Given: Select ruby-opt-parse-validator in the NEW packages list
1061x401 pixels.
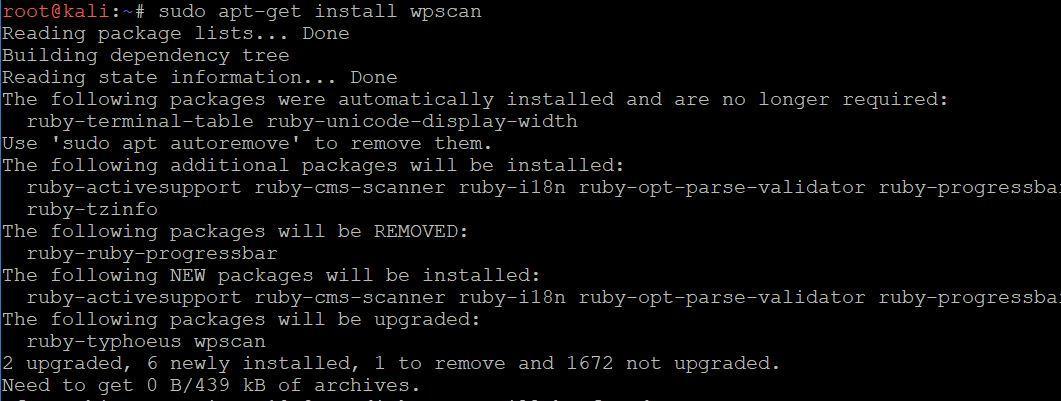Looking at the screenshot, I should [722, 298].
